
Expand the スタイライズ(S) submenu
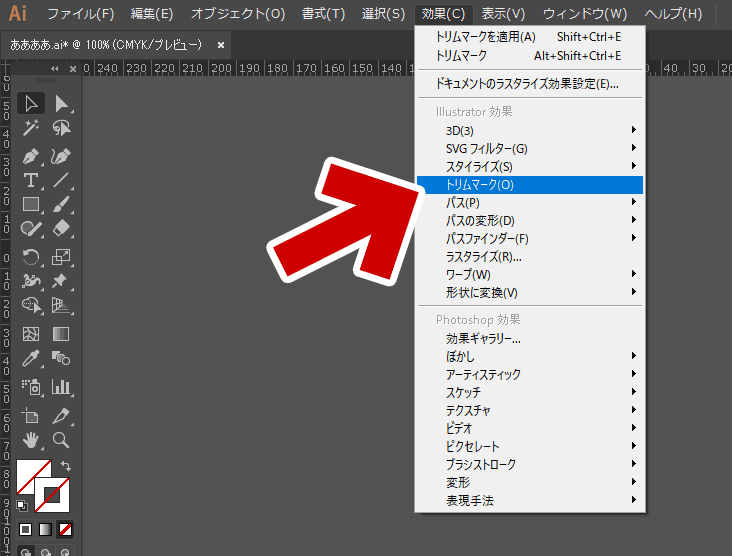[x=530, y=167]
